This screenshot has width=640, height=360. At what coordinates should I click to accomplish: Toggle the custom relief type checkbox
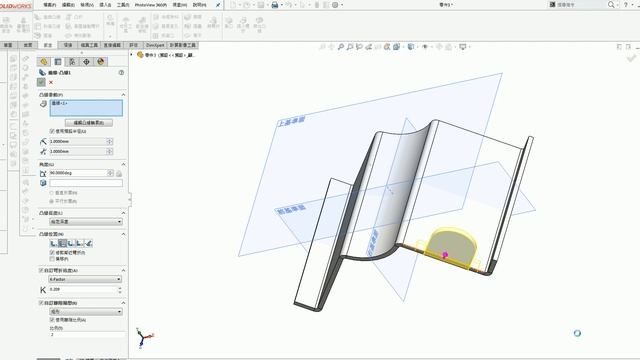[41, 303]
